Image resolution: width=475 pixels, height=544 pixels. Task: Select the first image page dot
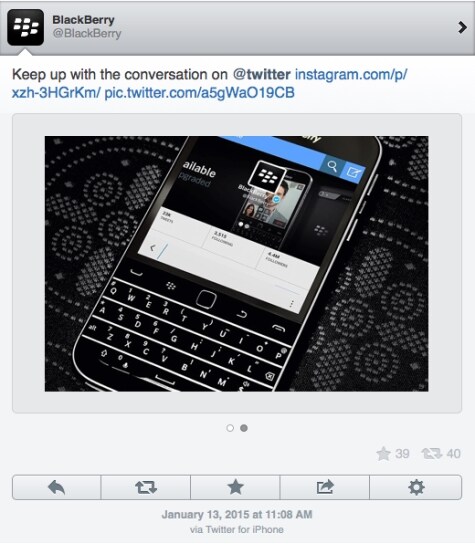click(230, 428)
